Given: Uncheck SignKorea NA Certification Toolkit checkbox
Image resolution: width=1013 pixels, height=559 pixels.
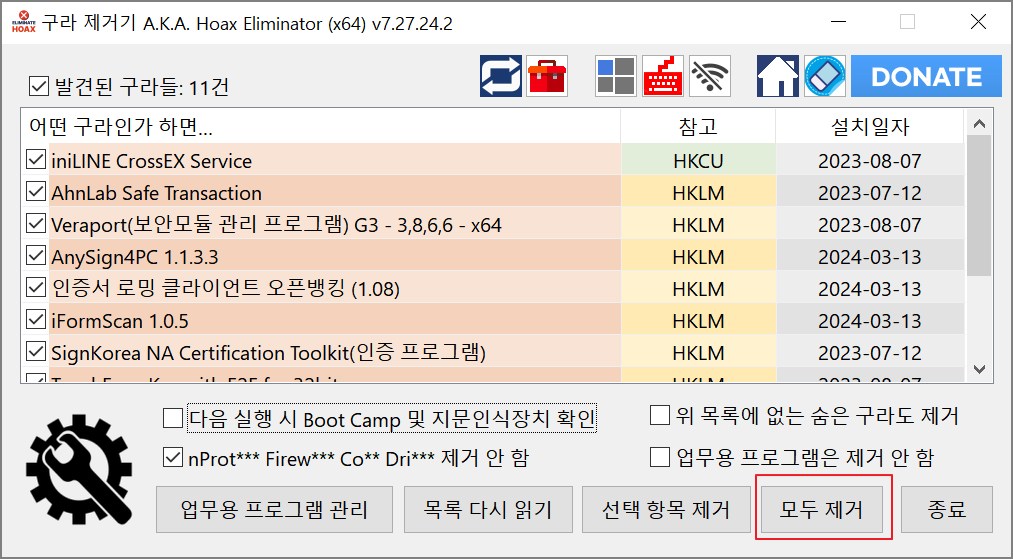Looking at the screenshot, I should point(36,352).
